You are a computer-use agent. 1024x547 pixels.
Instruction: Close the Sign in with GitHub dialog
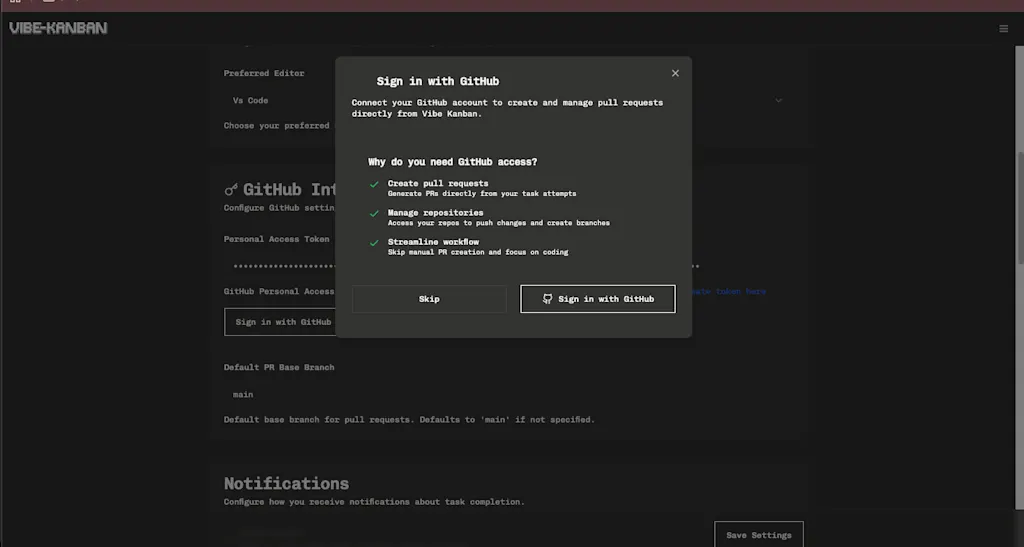coord(675,73)
